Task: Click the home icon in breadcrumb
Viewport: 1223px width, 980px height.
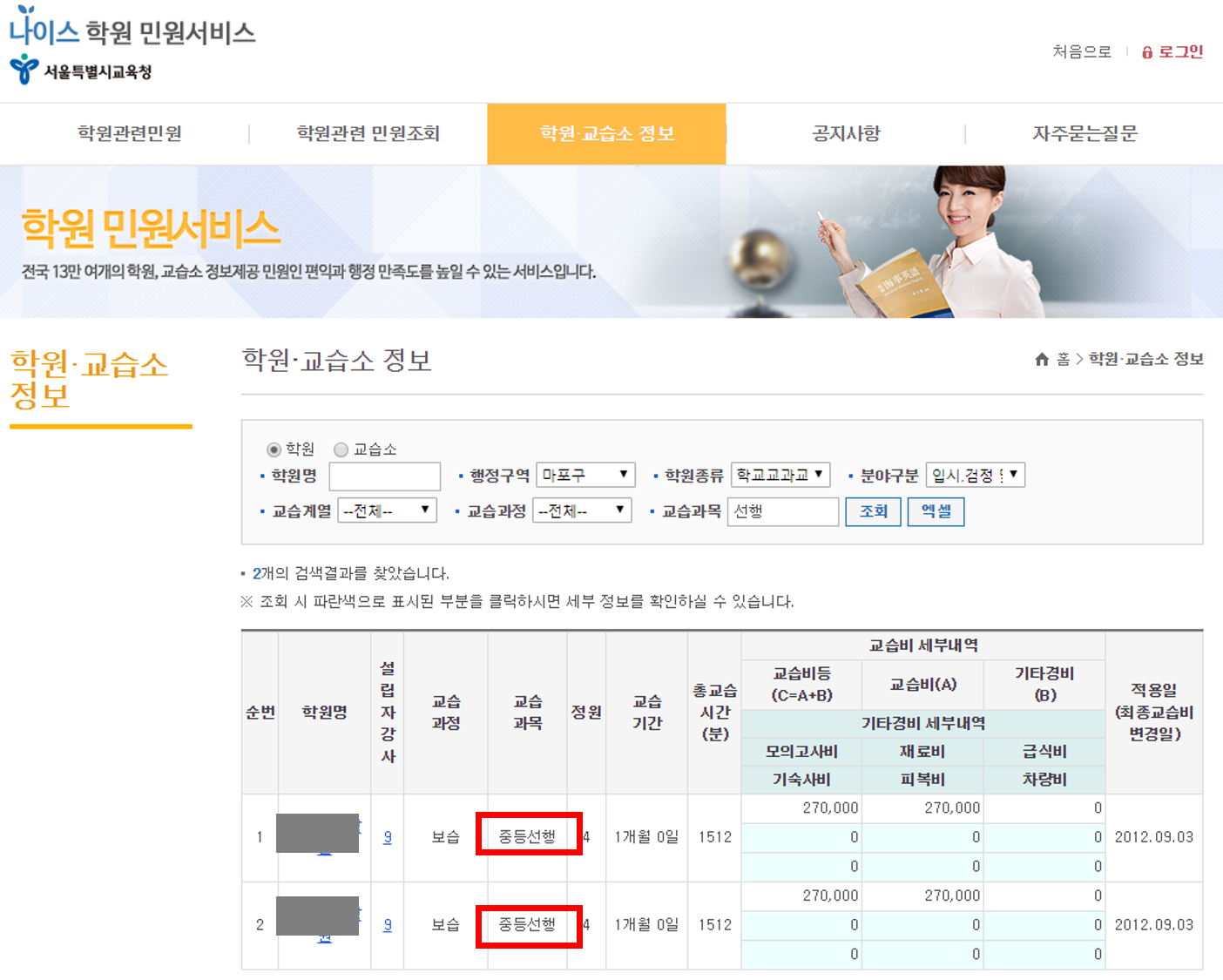Action: [1041, 359]
